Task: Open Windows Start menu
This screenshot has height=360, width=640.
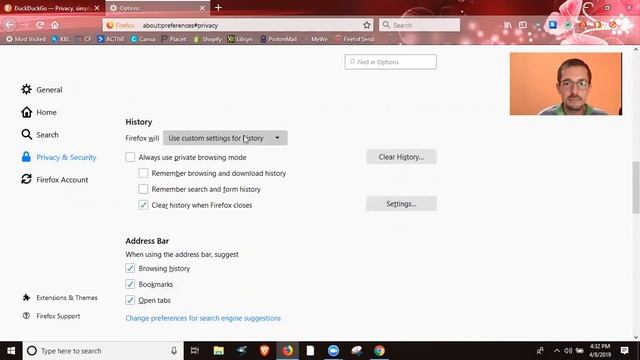Action: click(x=11, y=351)
